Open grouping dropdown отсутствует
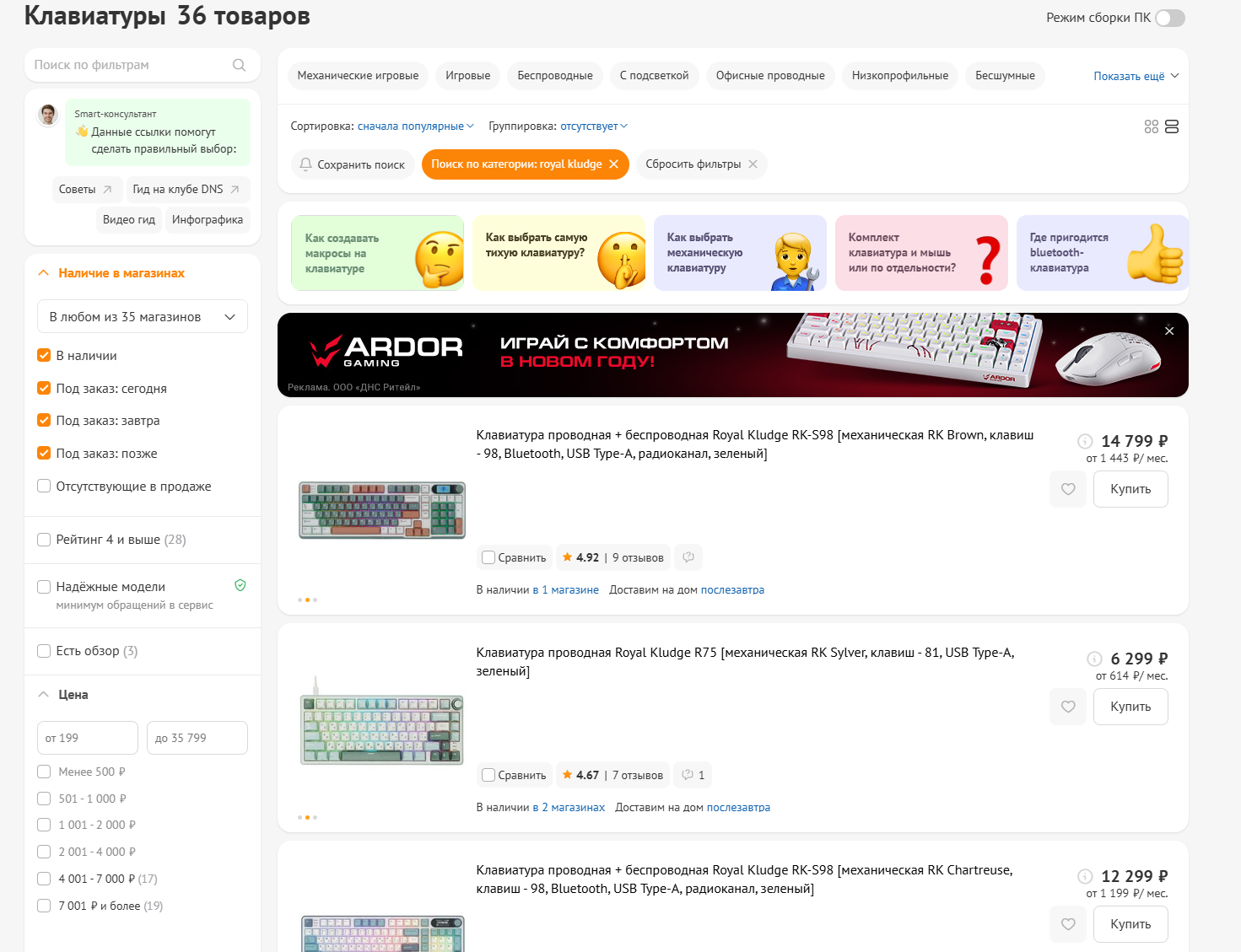This screenshot has height=952, width=1241. point(594,126)
